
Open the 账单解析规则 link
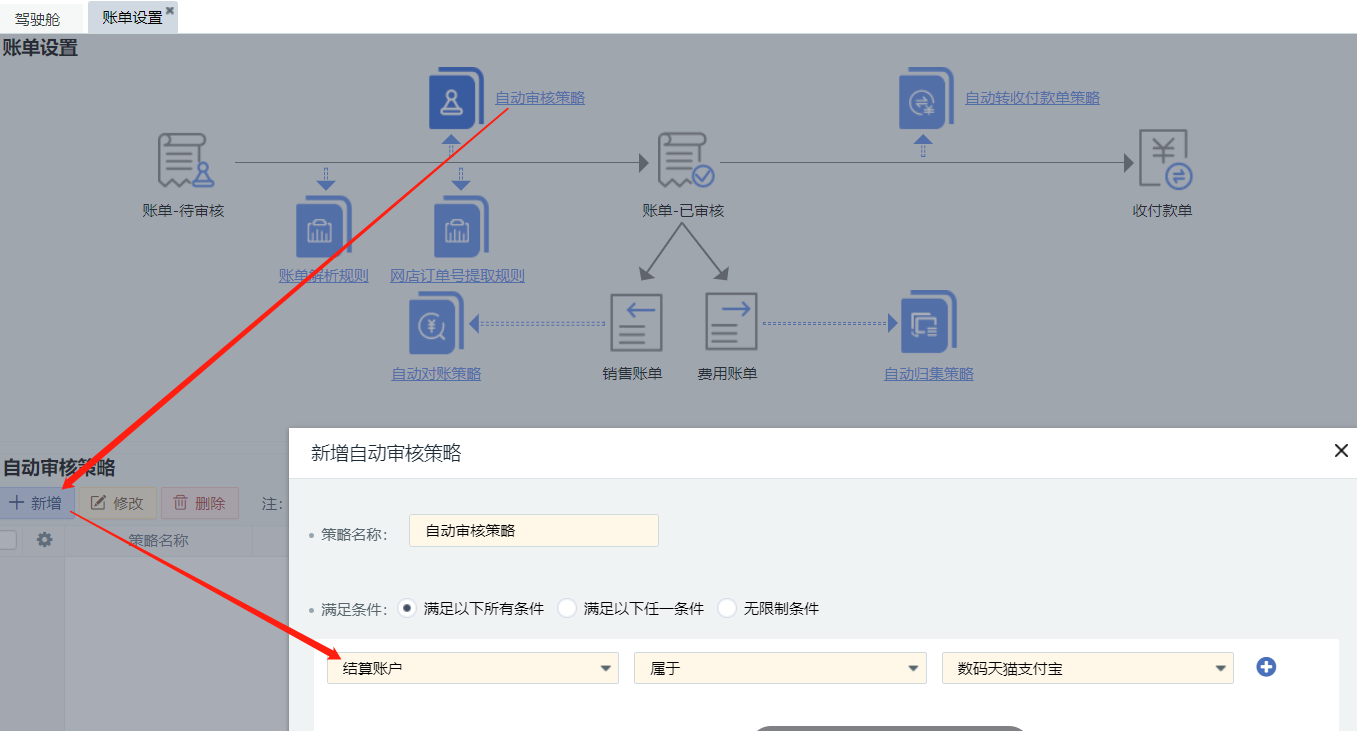[x=323, y=276]
